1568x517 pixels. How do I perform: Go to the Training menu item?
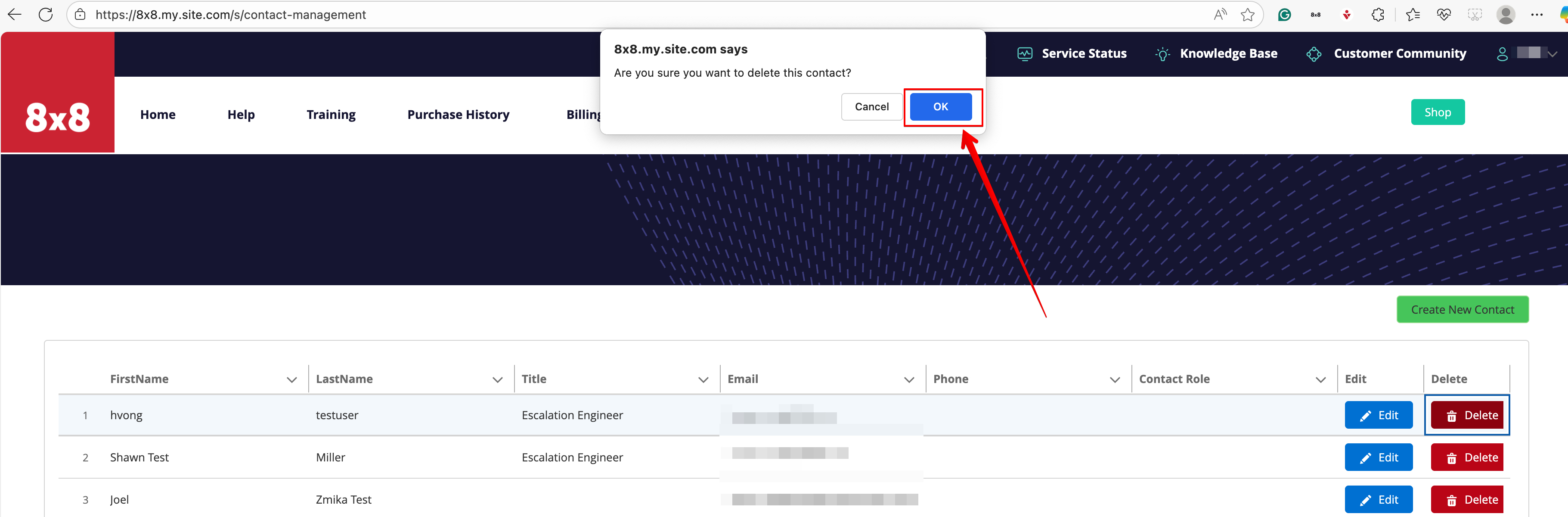[331, 115]
